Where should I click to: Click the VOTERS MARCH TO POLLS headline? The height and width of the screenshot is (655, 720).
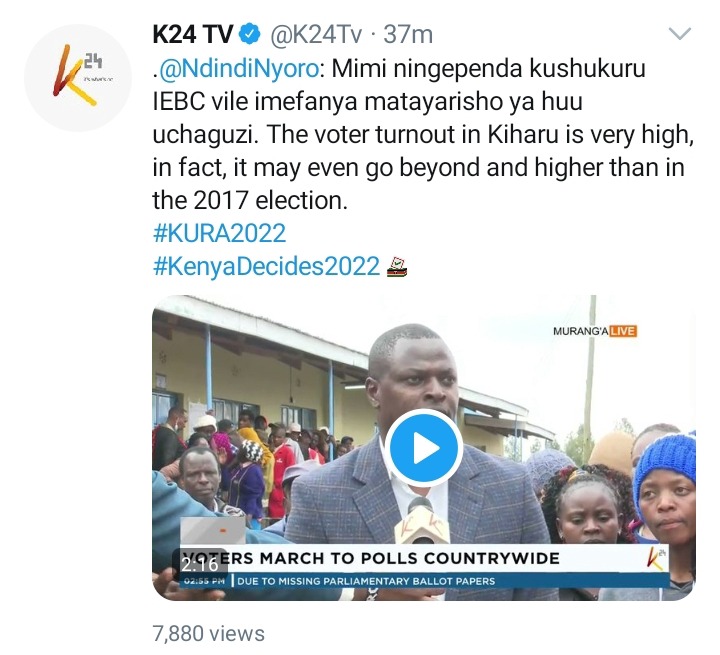tap(371, 558)
